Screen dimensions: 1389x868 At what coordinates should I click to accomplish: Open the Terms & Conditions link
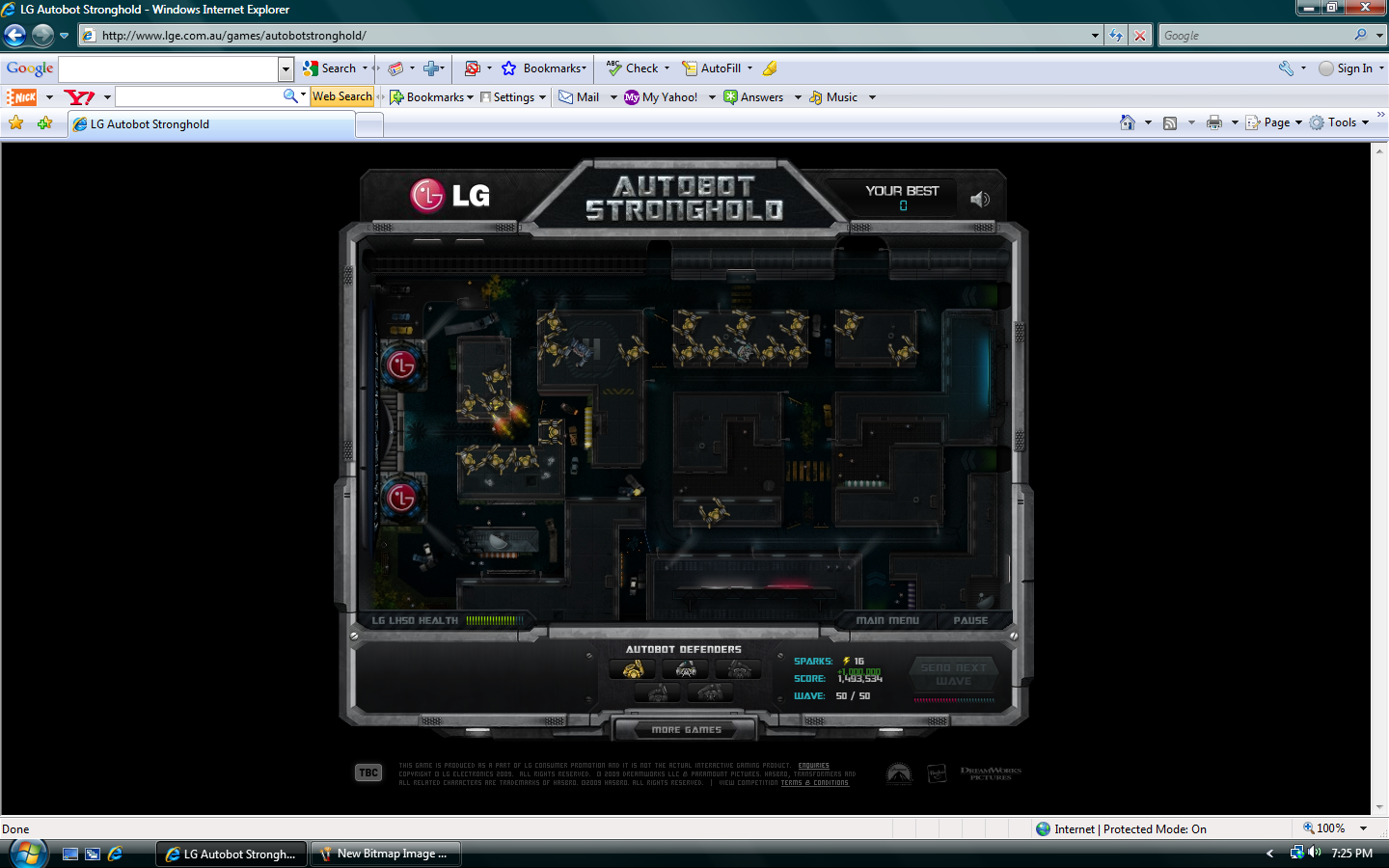click(814, 783)
